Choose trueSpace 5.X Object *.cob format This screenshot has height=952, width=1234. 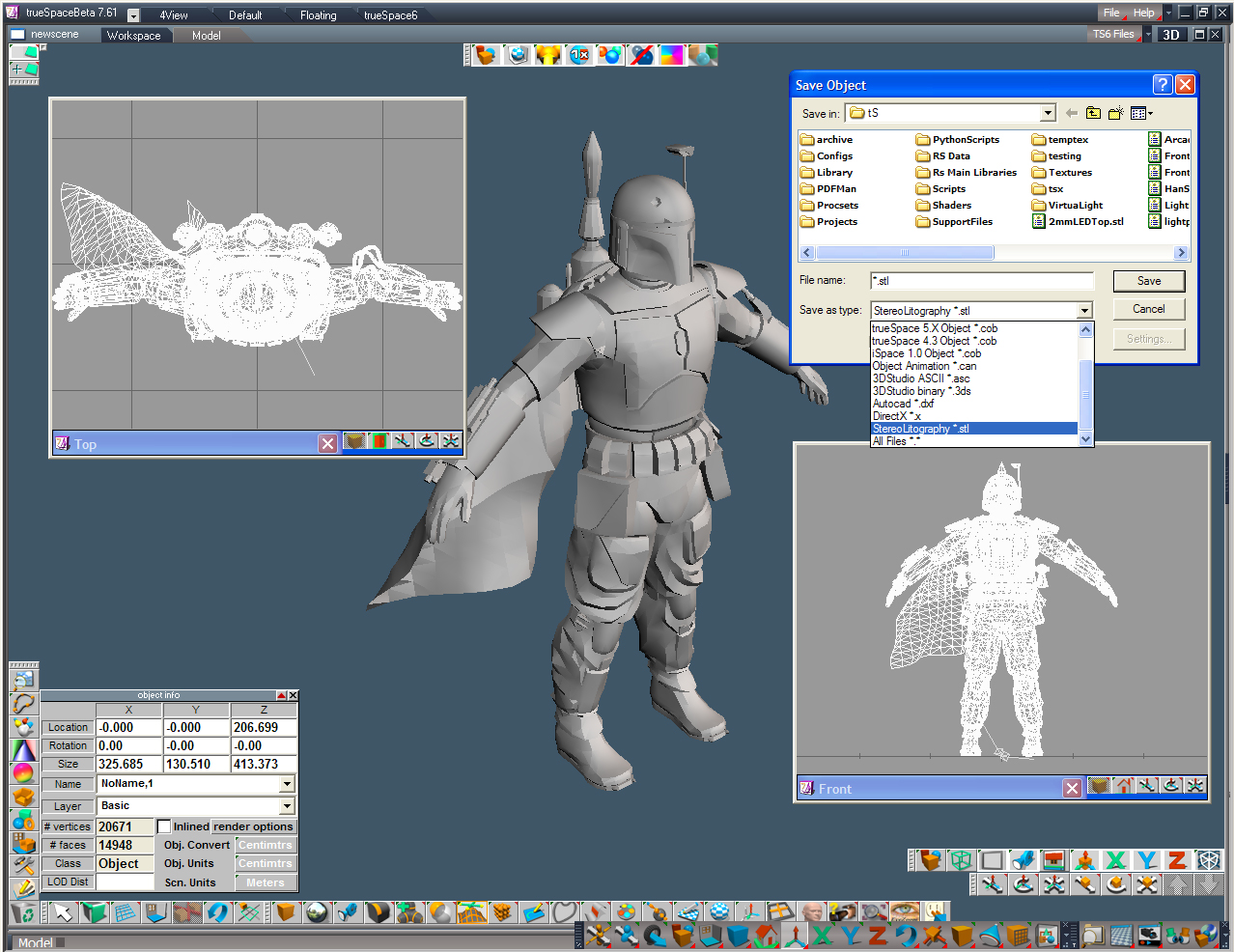click(935, 328)
